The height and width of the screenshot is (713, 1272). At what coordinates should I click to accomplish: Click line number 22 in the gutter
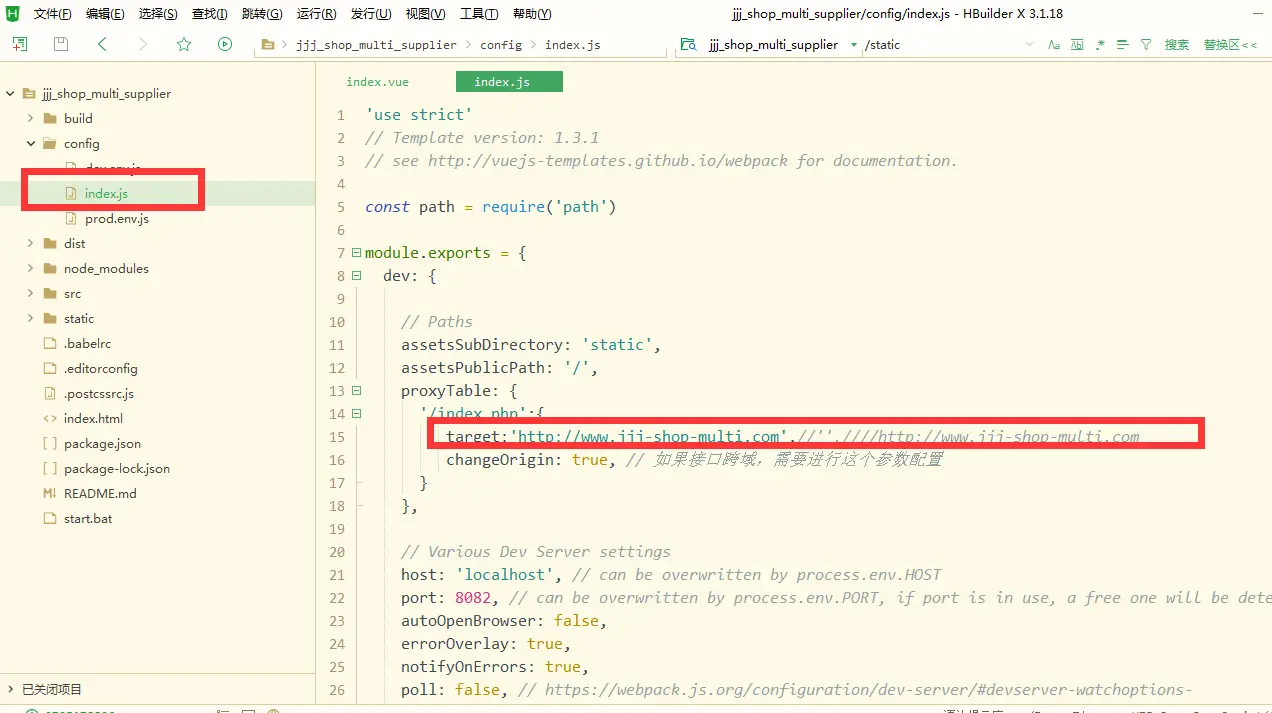point(336,598)
